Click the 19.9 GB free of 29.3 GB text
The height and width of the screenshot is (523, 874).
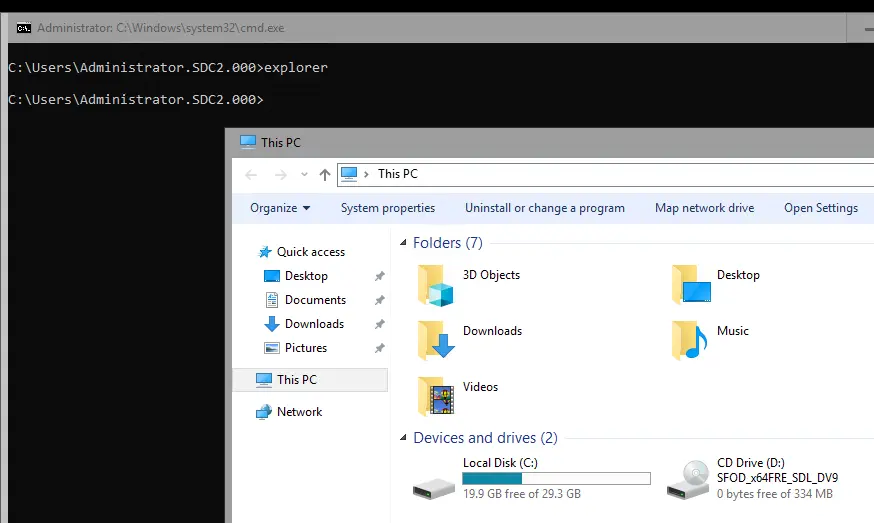click(x=522, y=494)
